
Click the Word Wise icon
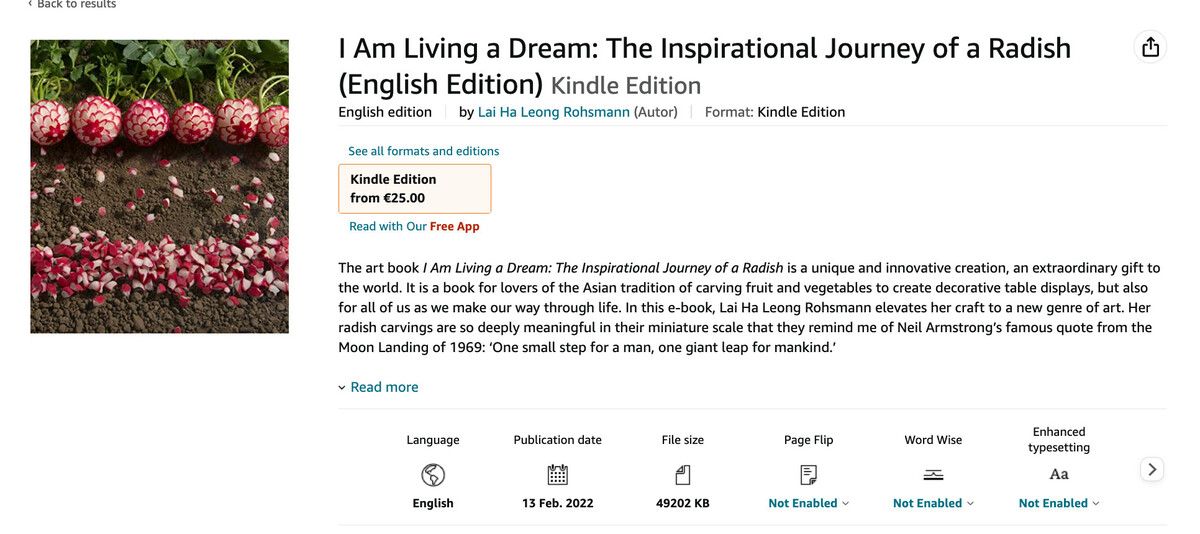pos(933,474)
